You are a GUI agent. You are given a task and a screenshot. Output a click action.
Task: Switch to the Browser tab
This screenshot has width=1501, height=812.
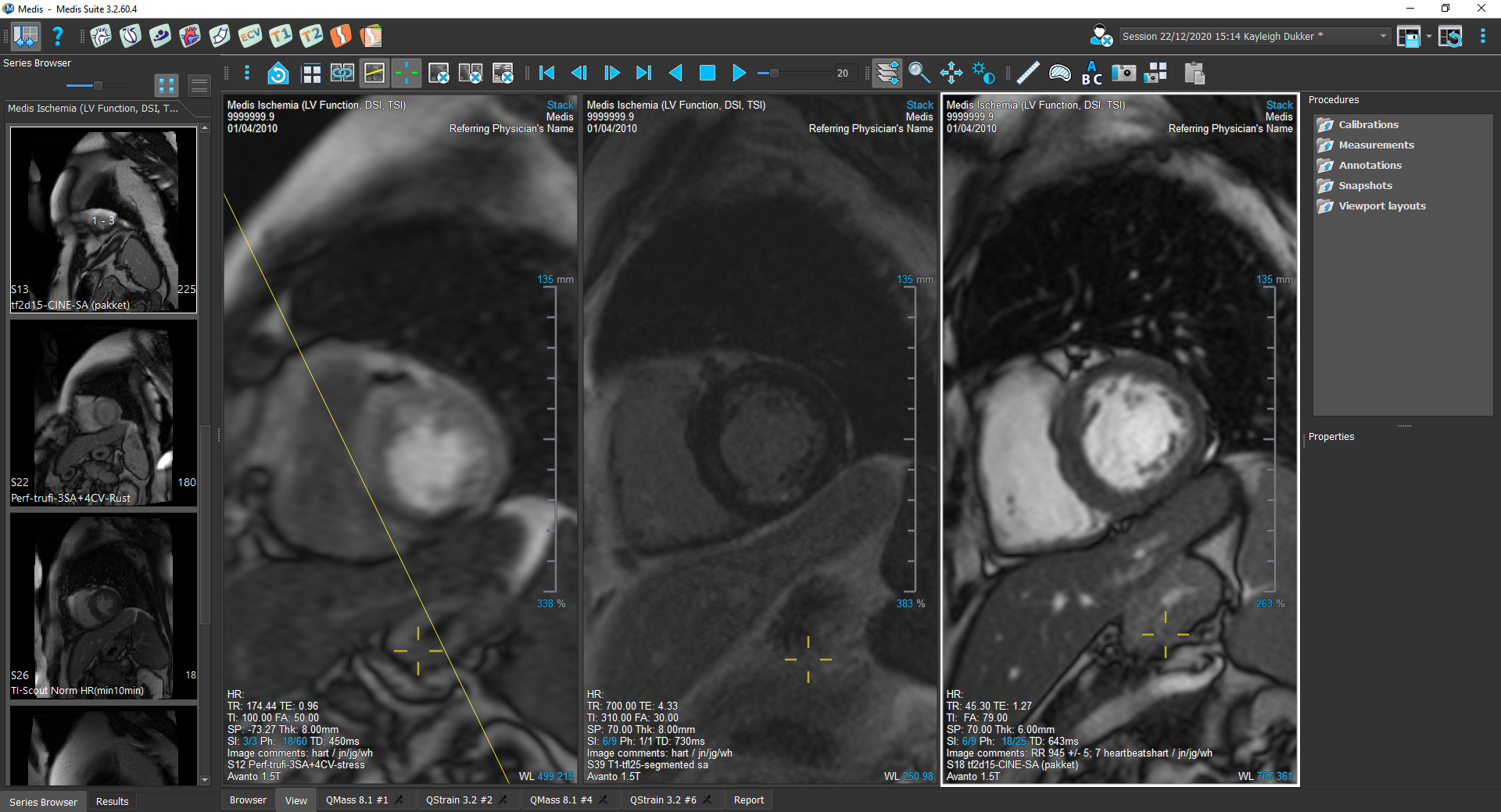pyautogui.click(x=248, y=800)
